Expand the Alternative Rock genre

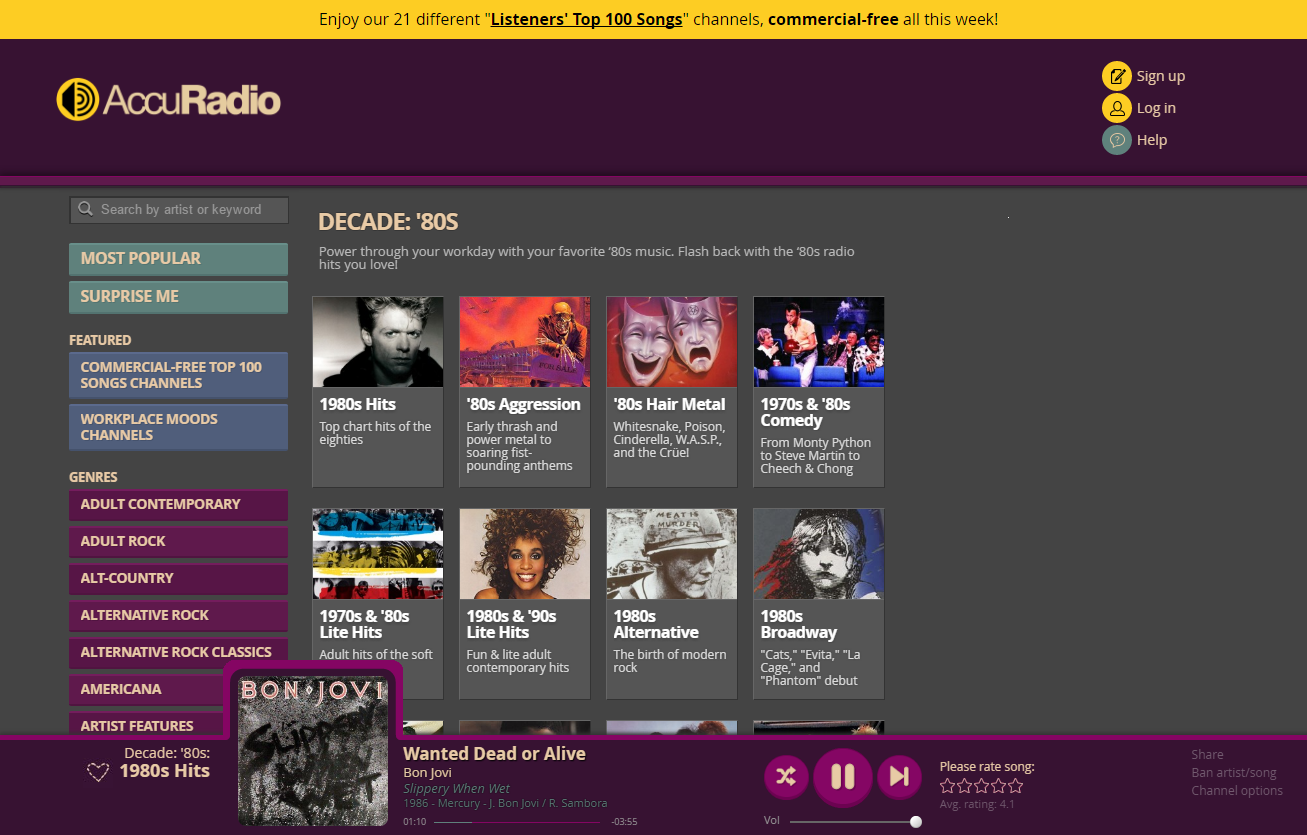point(178,616)
